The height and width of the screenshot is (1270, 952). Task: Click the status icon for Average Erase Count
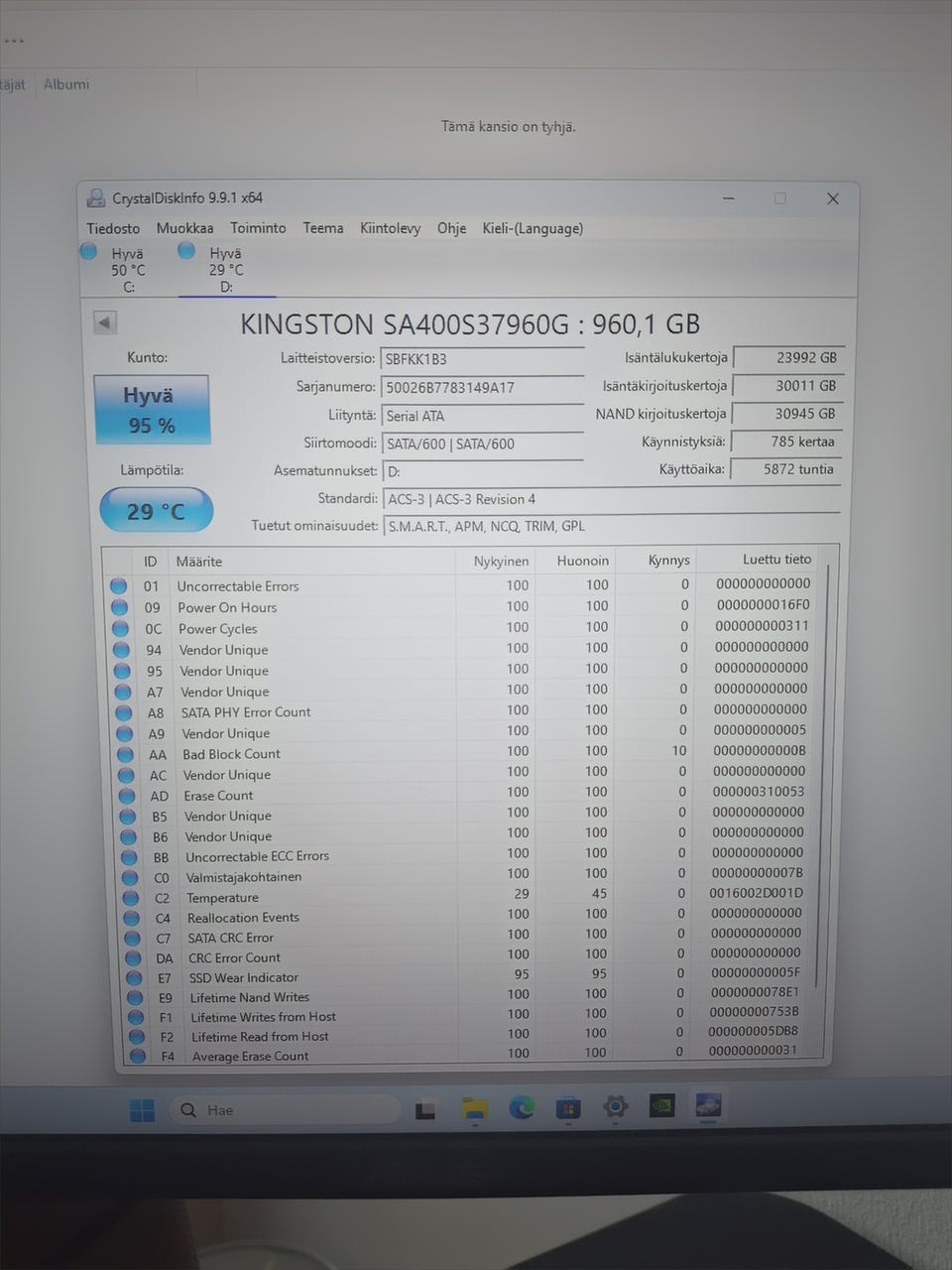[x=138, y=1056]
